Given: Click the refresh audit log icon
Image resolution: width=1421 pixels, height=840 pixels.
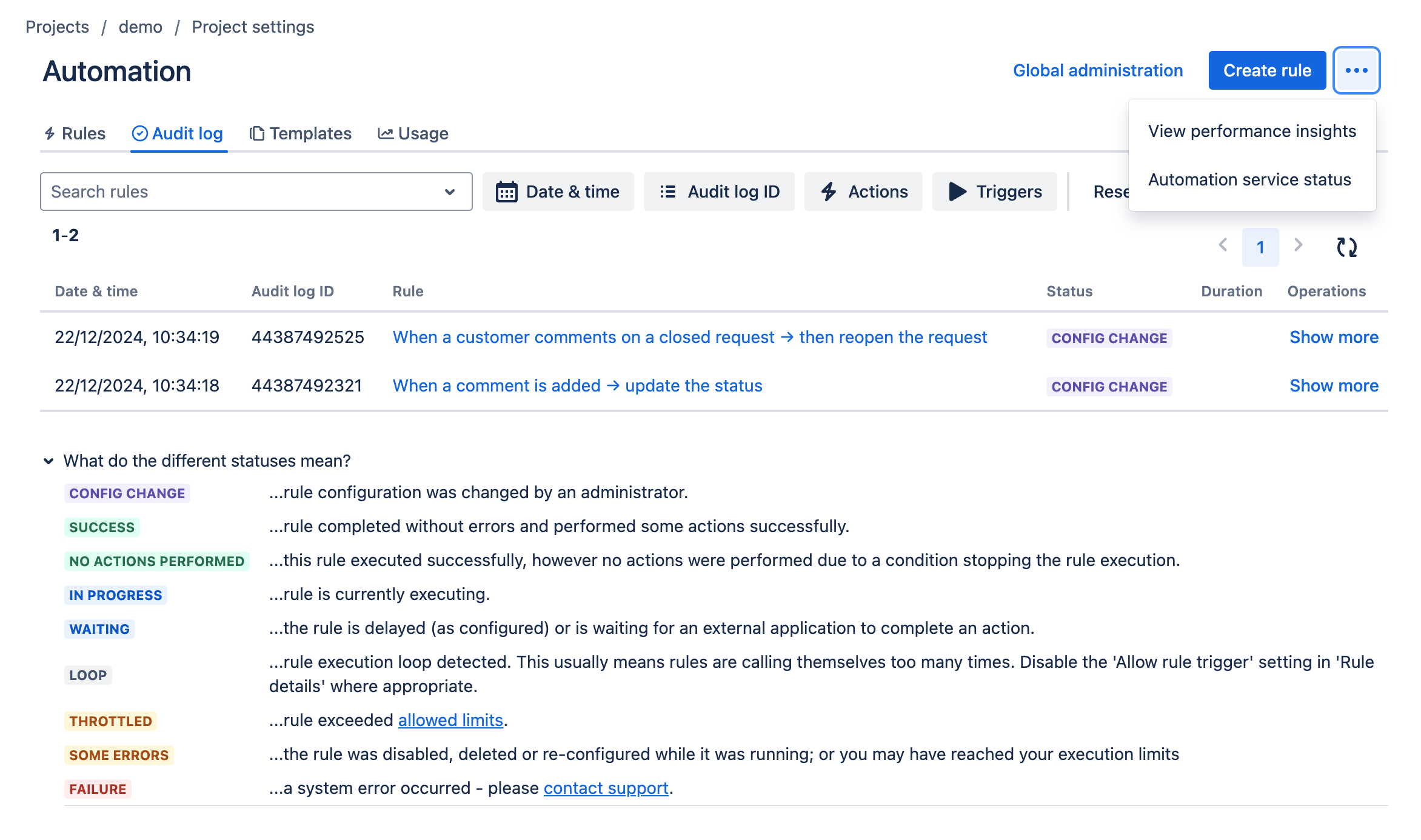Looking at the screenshot, I should coord(1346,247).
